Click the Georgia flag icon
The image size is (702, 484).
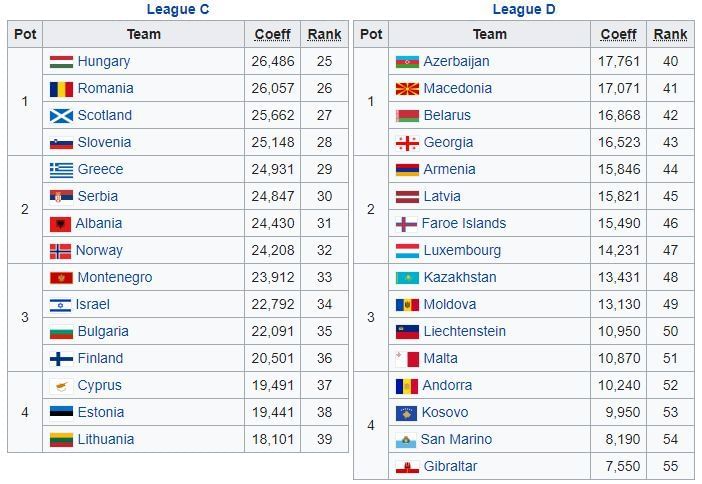coord(407,143)
